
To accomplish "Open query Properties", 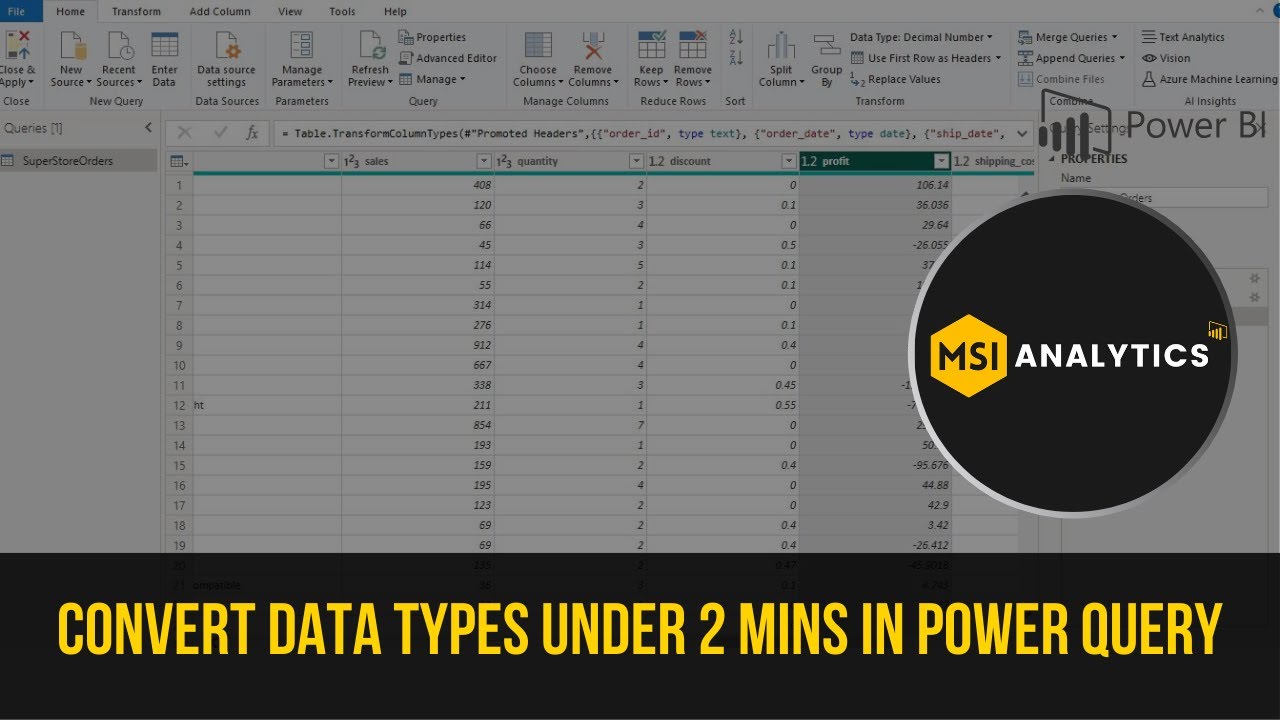I will click(x=433, y=37).
